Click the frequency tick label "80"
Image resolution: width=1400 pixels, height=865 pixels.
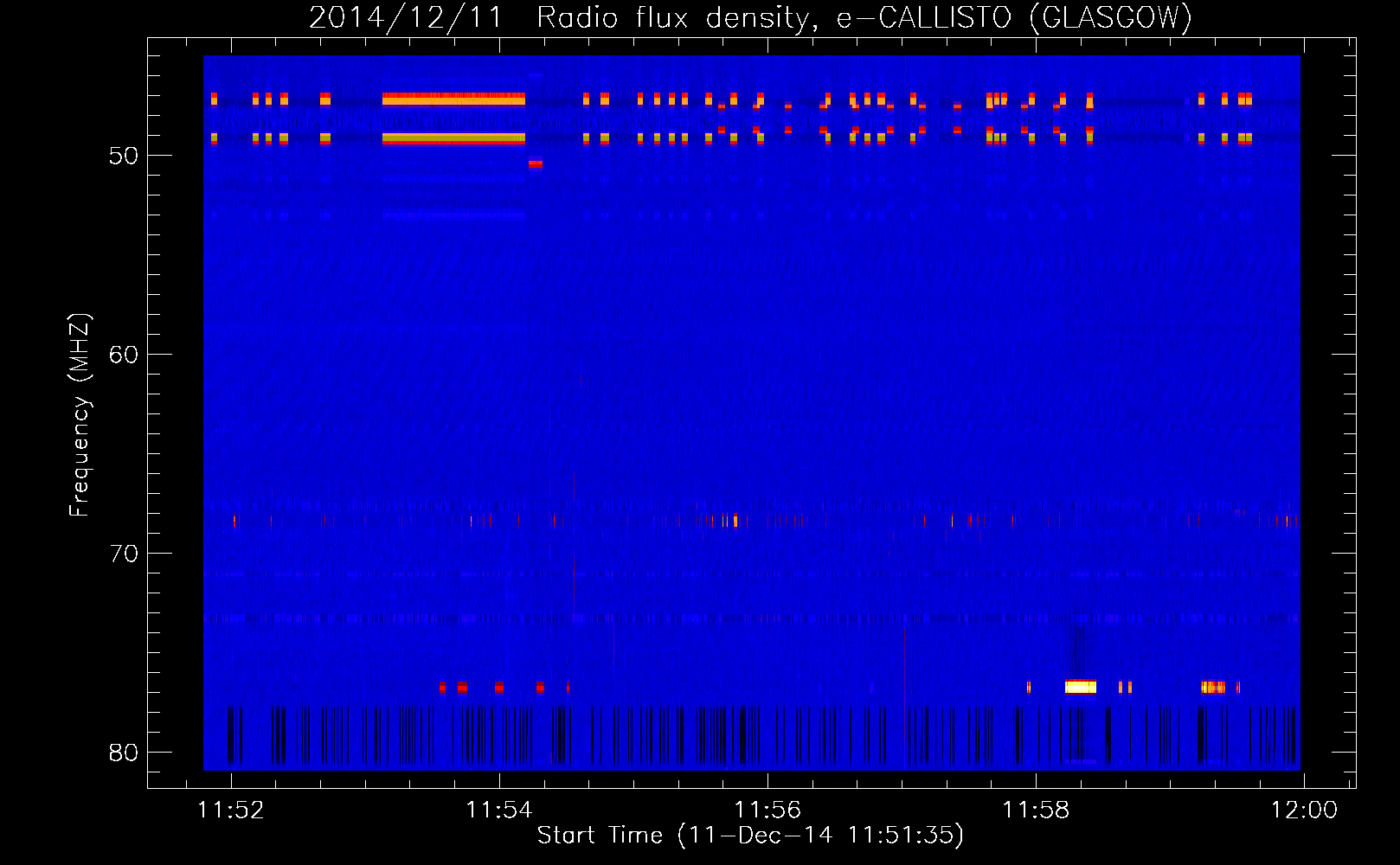pyautogui.click(x=124, y=753)
